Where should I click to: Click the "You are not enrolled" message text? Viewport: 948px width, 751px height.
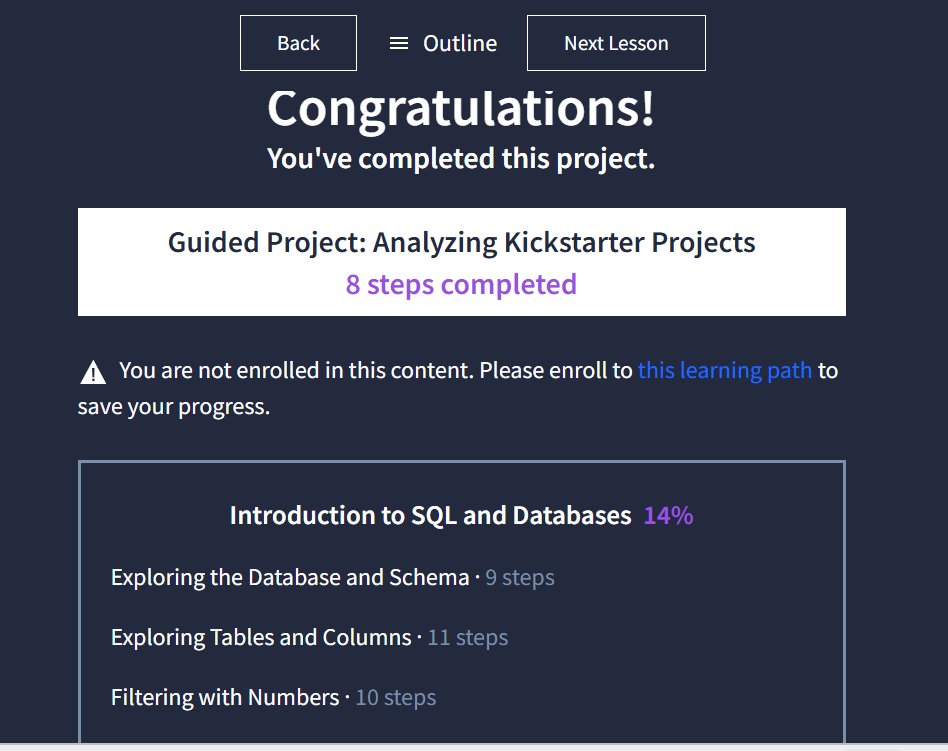tap(375, 371)
